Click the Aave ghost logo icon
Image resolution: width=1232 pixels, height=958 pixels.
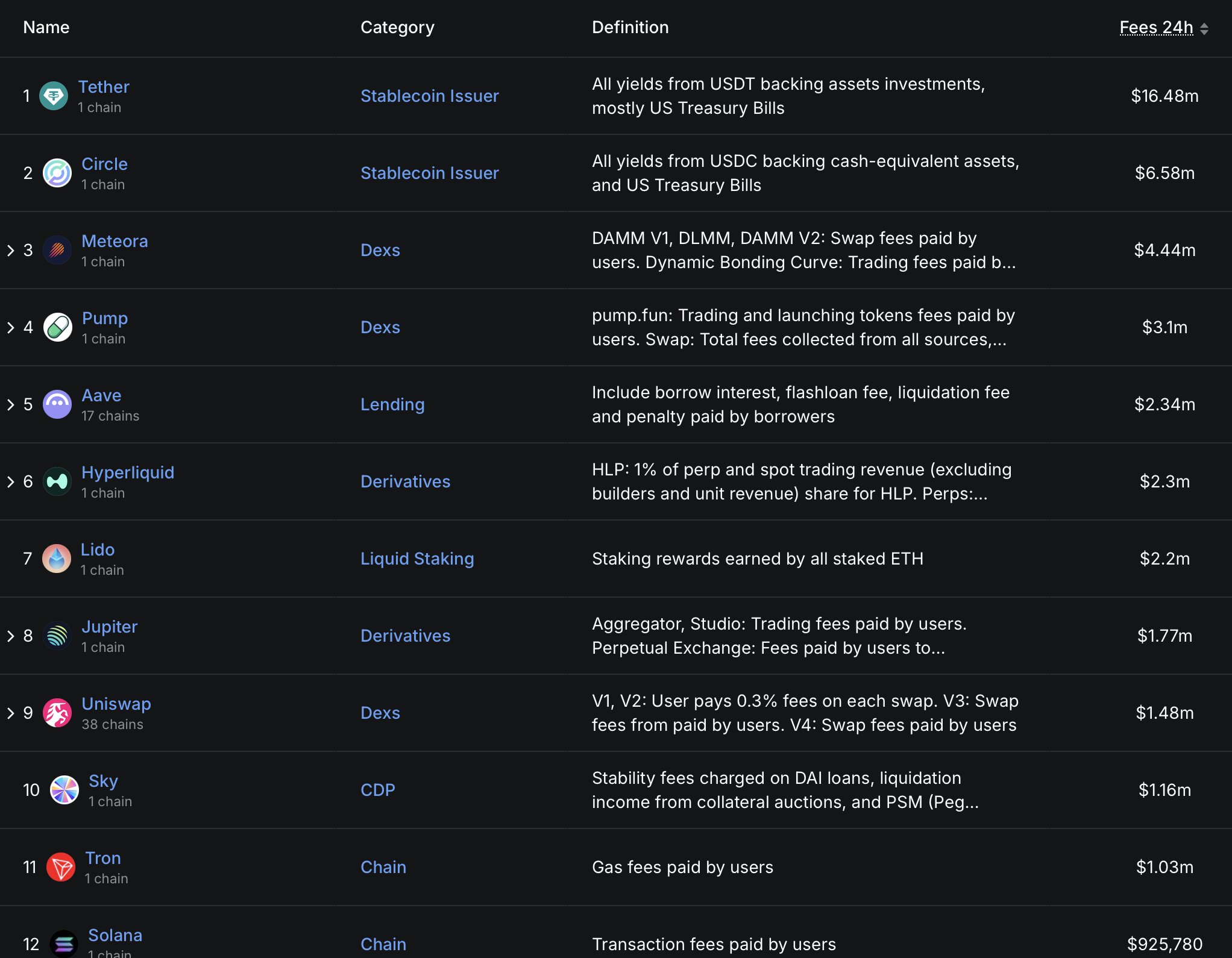click(57, 404)
